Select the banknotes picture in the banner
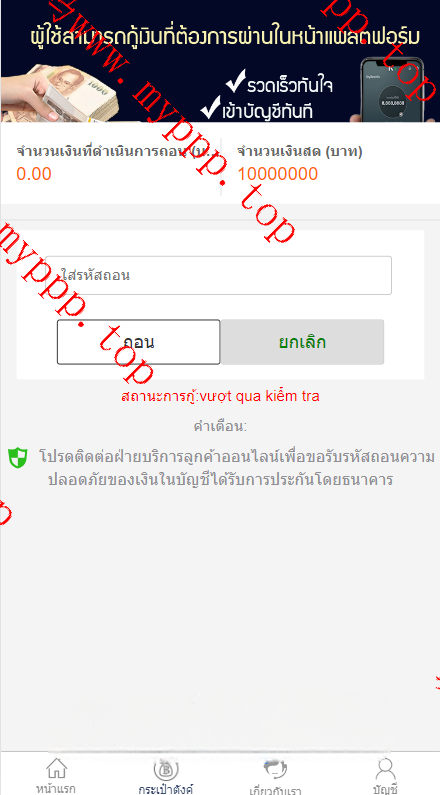Viewport: 440px width, 795px height. 63,92
